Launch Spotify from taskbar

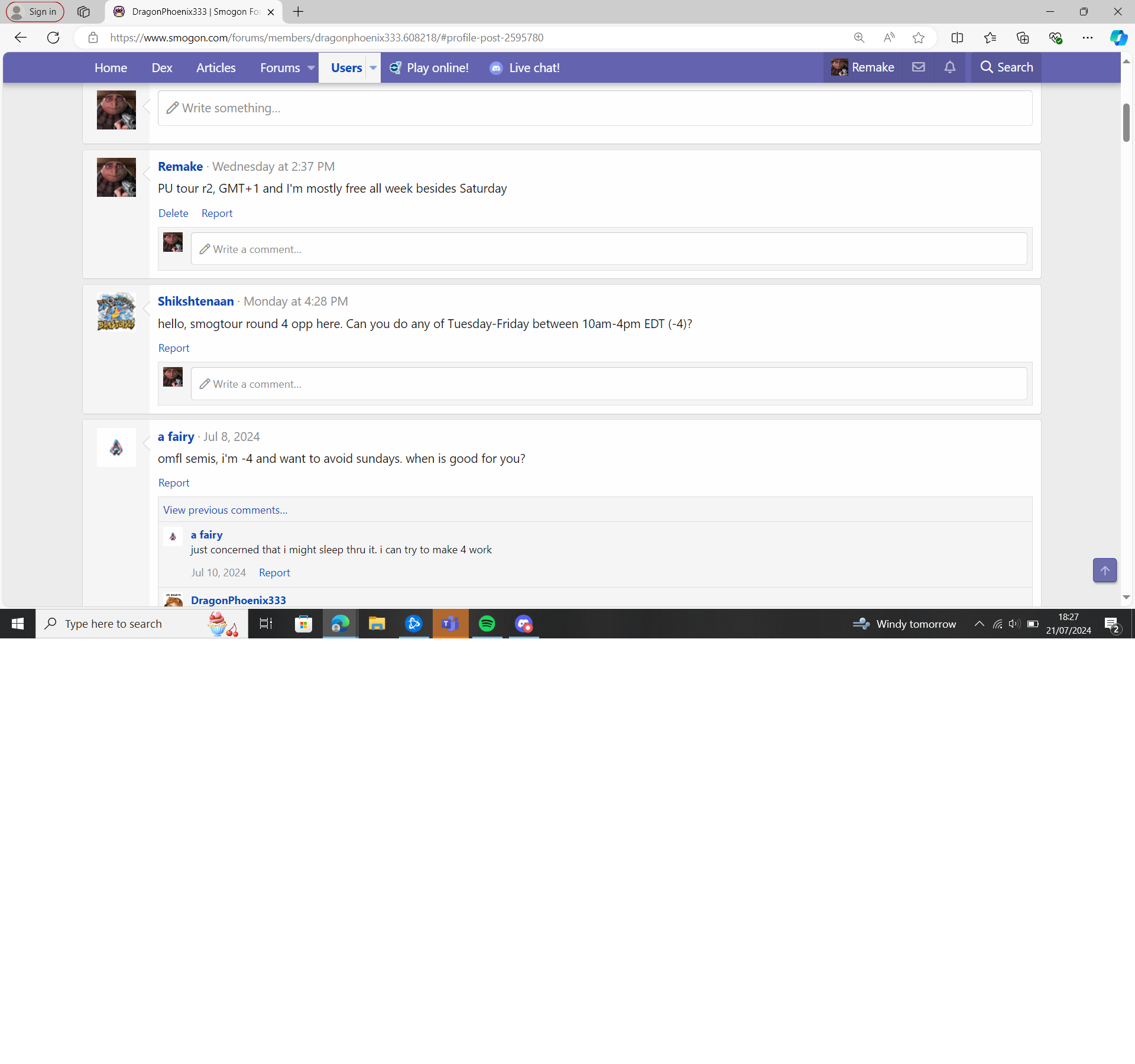[x=487, y=624]
